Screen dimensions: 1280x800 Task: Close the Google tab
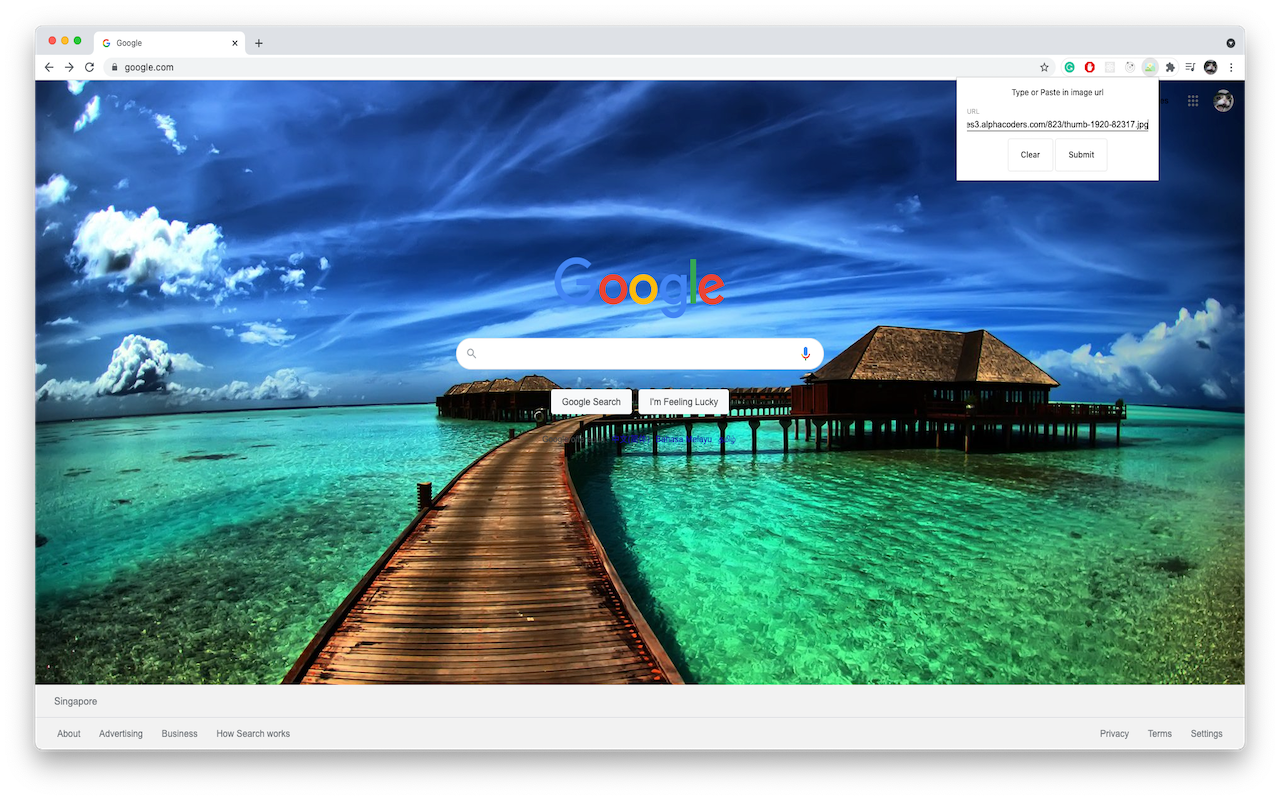tap(235, 43)
